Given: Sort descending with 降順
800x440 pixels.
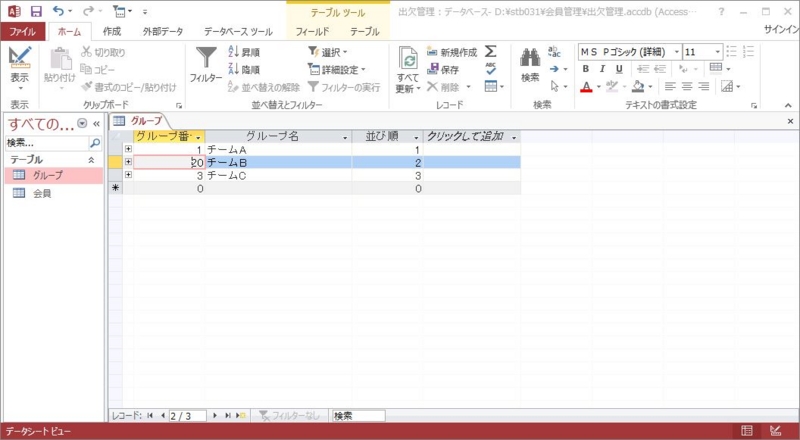Looking at the screenshot, I should (x=244, y=69).
